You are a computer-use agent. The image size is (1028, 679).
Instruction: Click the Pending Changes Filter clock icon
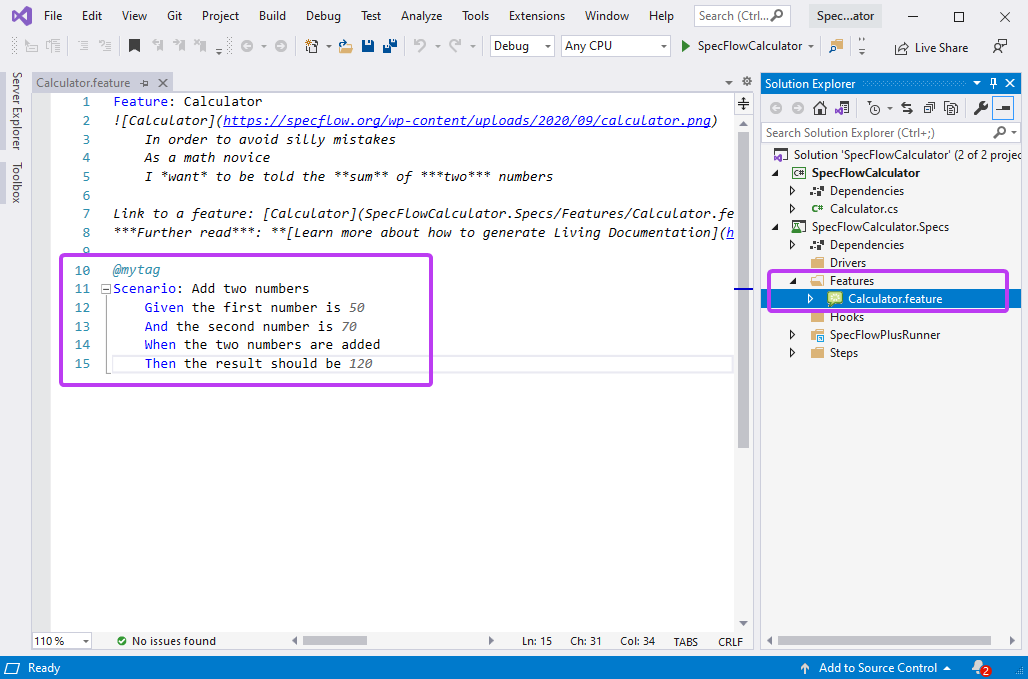tap(873, 108)
